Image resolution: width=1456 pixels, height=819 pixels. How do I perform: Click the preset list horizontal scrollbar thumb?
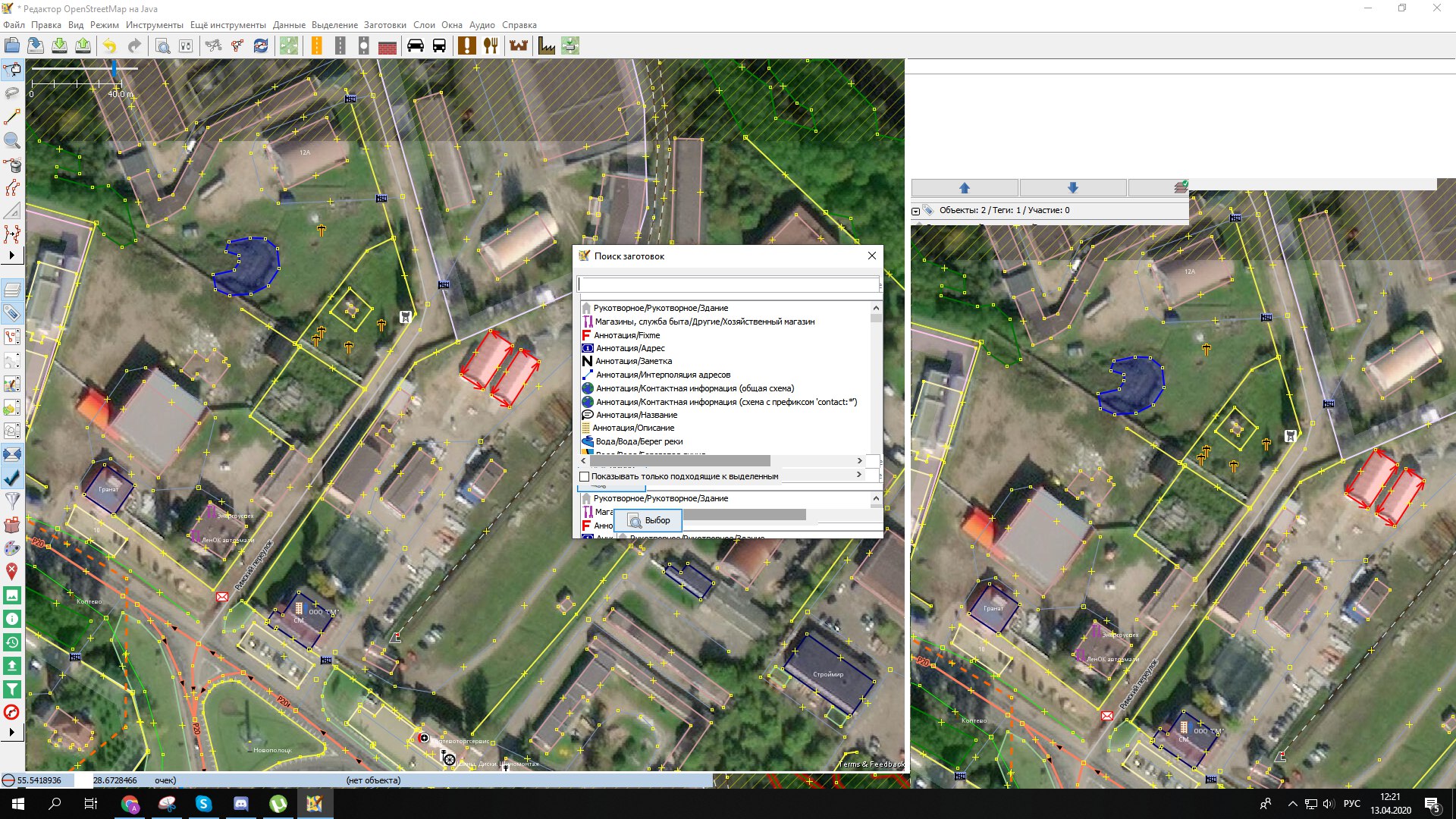[680, 461]
